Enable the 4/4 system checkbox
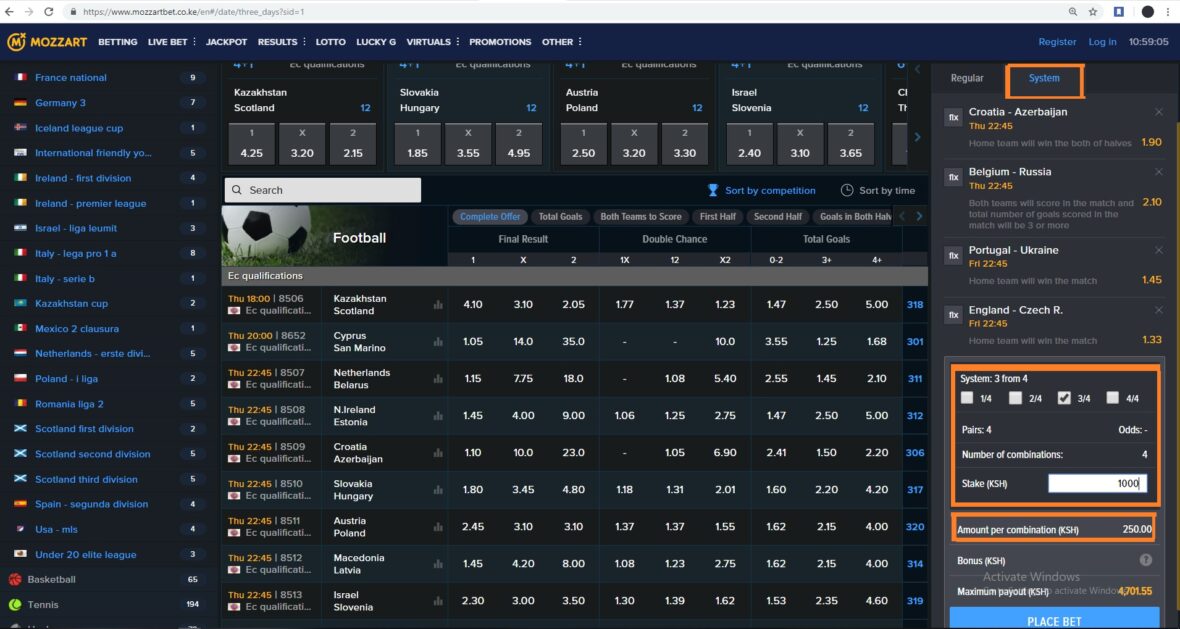This screenshot has width=1180, height=629. (x=1113, y=397)
